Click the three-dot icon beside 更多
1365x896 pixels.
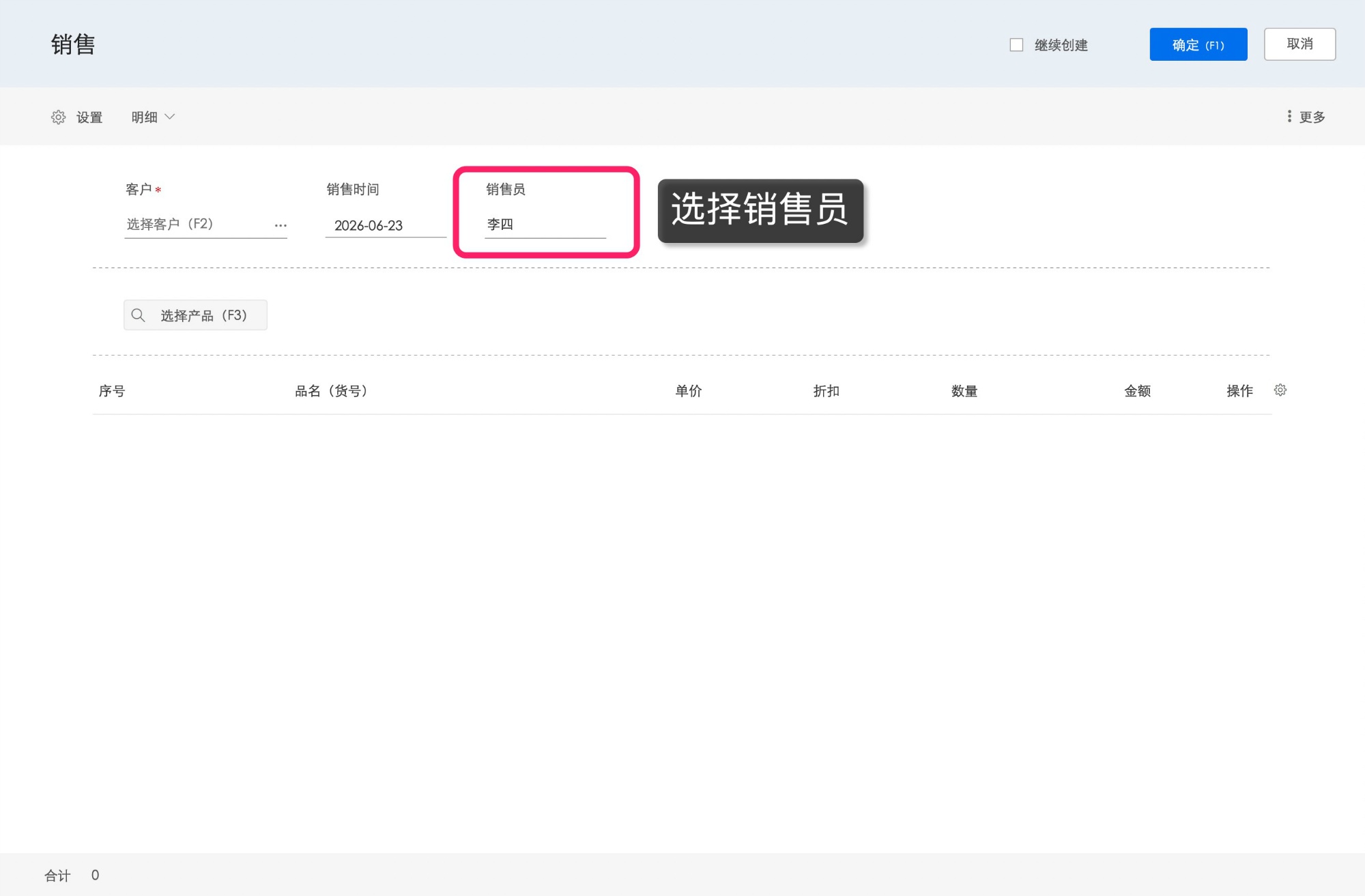(1289, 117)
